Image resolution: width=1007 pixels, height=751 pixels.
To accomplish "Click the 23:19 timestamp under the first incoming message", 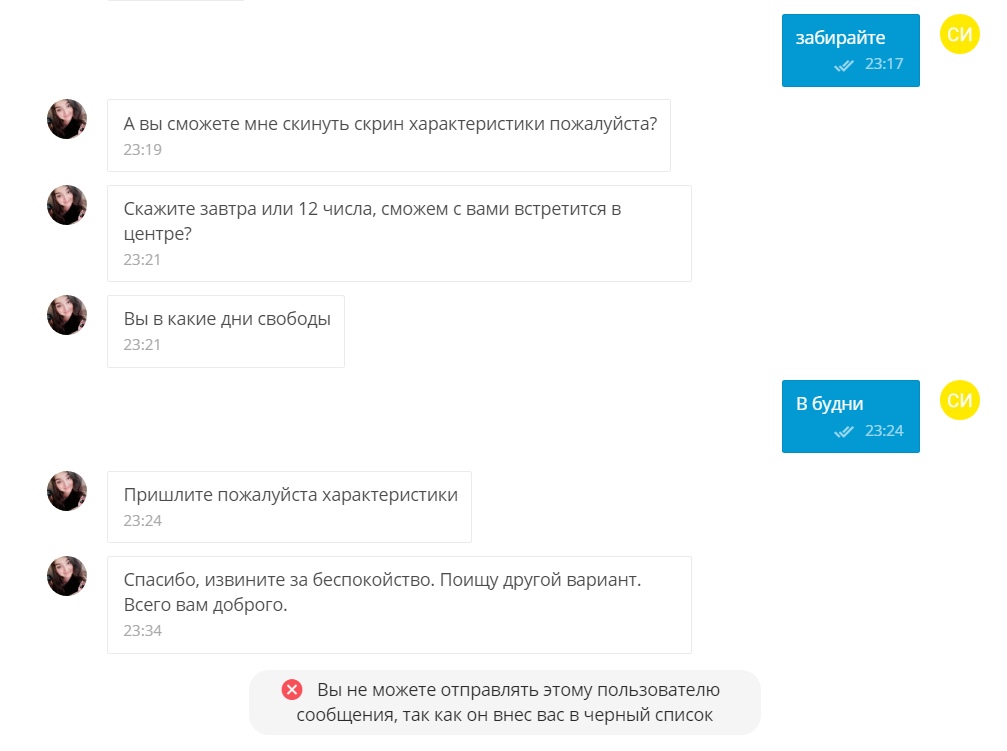I will point(143,149).
